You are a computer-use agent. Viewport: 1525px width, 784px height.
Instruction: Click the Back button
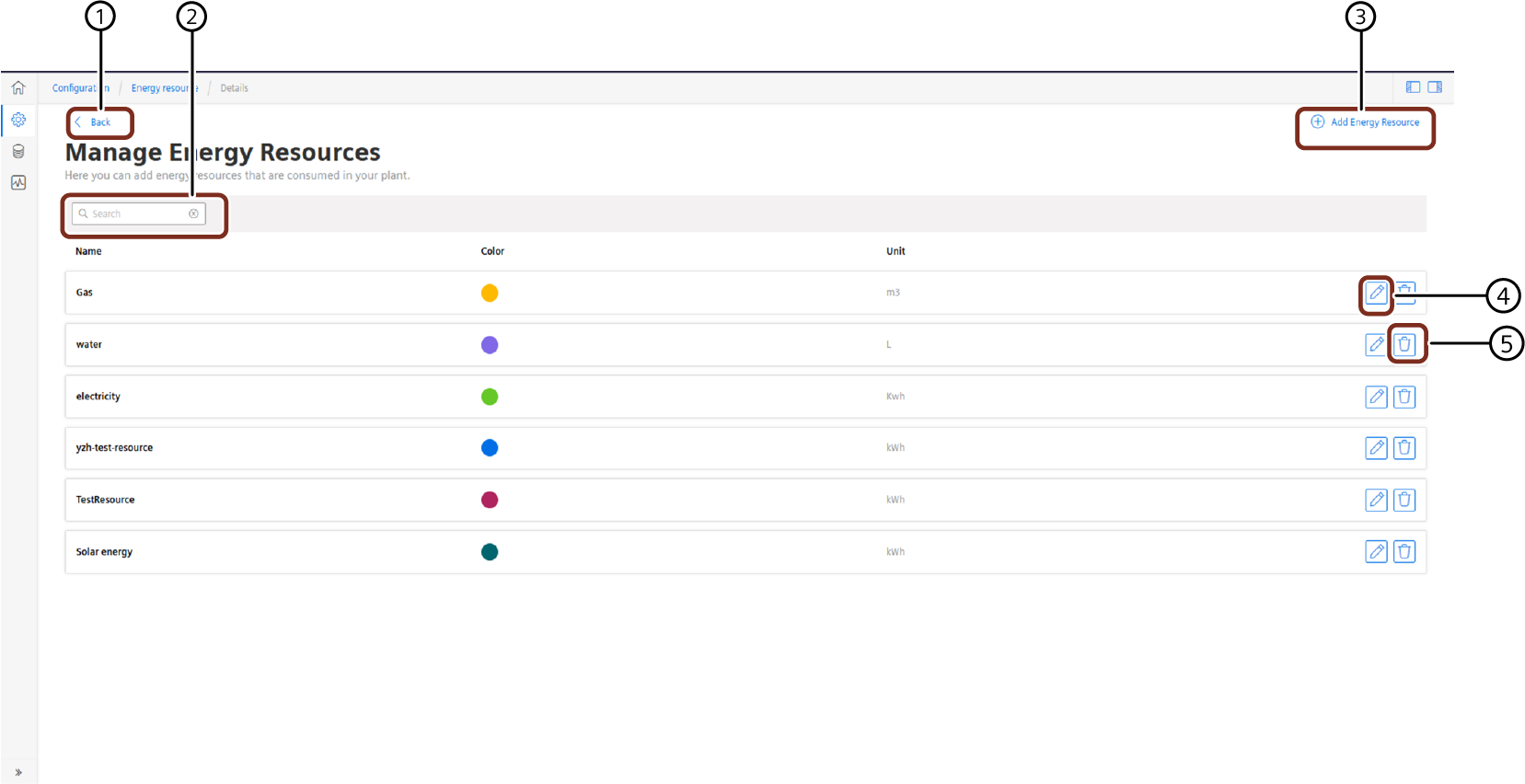click(93, 122)
